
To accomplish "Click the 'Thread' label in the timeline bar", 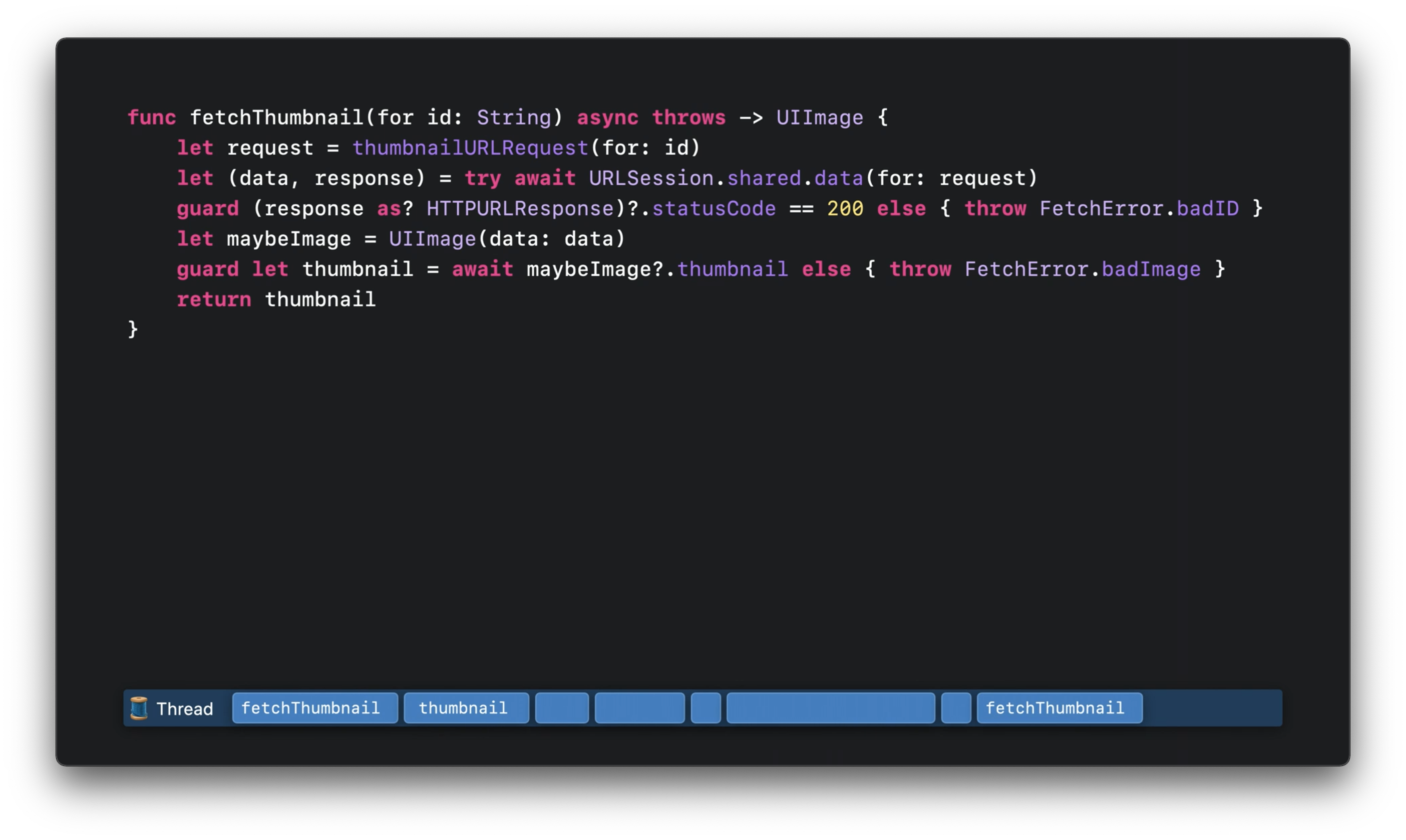I will pyautogui.click(x=185, y=709).
